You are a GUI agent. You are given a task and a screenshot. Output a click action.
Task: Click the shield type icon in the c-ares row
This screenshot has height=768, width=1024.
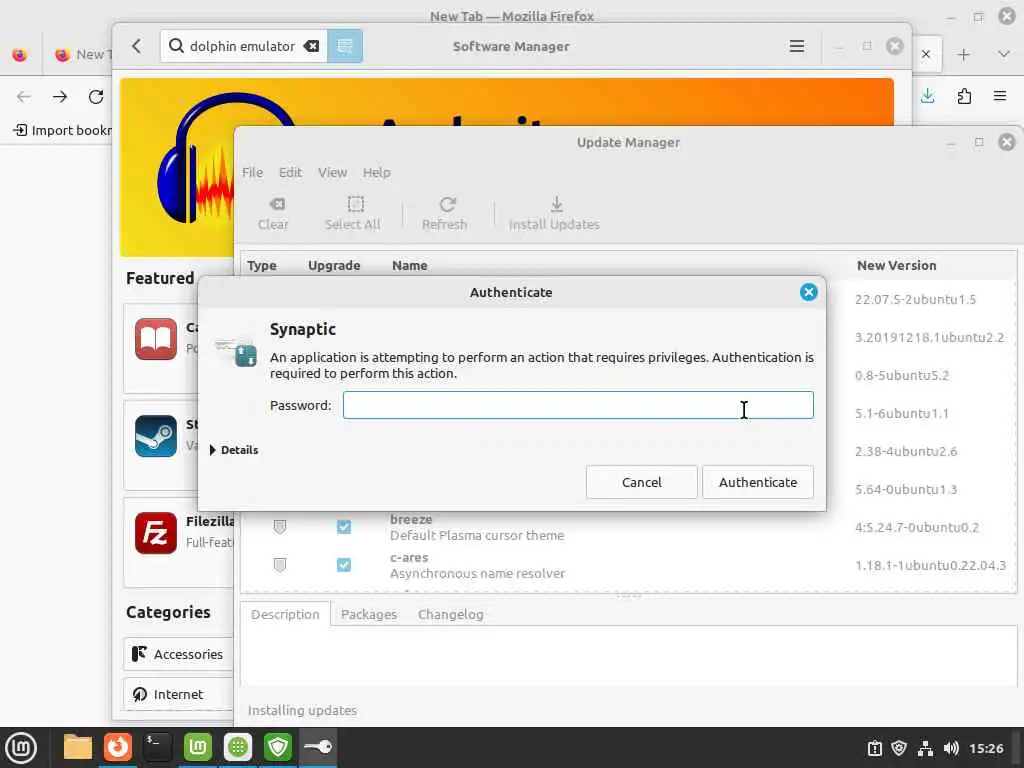pyautogui.click(x=280, y=564)
